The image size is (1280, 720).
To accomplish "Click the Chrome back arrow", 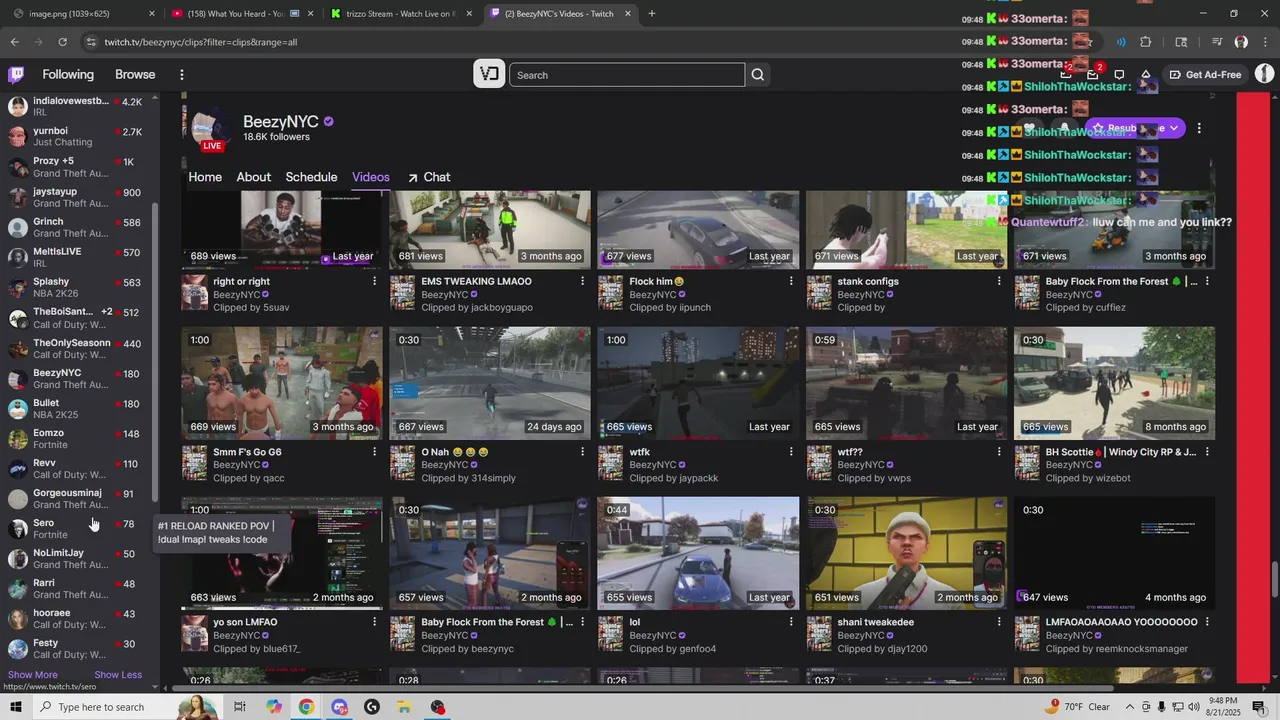I will 14,42.
